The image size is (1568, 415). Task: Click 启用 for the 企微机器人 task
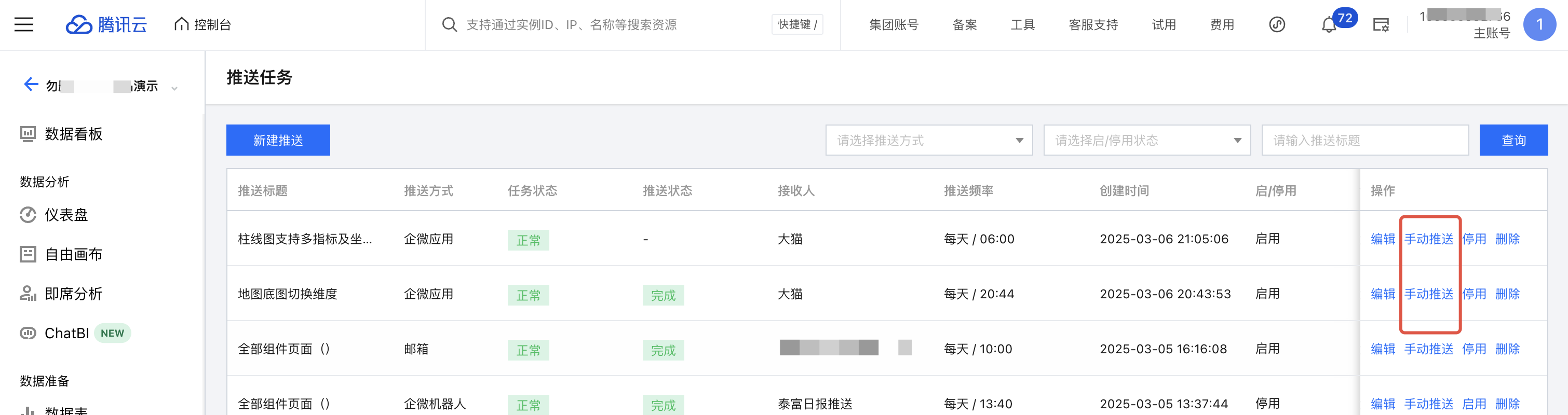pos(1474,404)
